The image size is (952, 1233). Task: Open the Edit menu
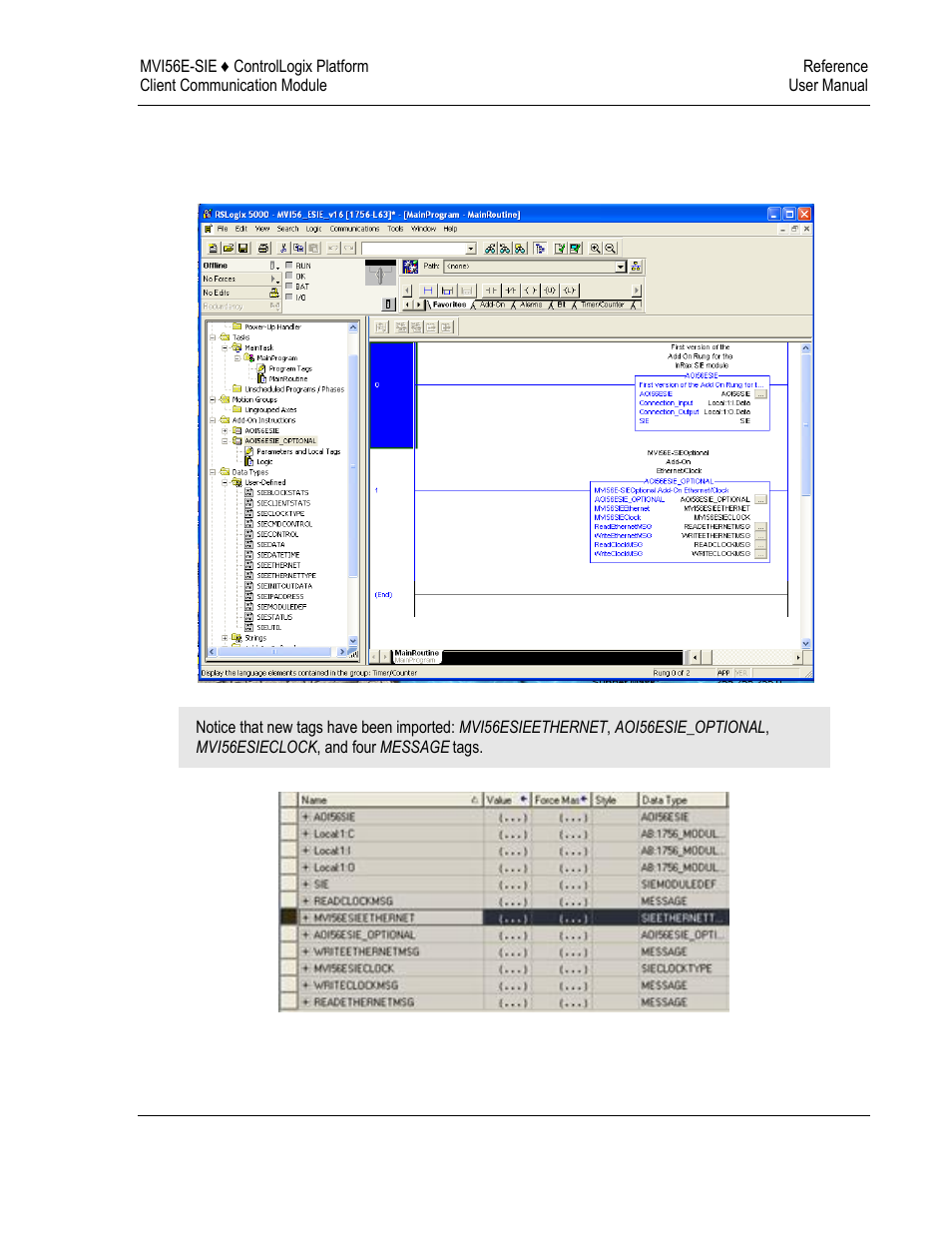(x=240, y=229)
